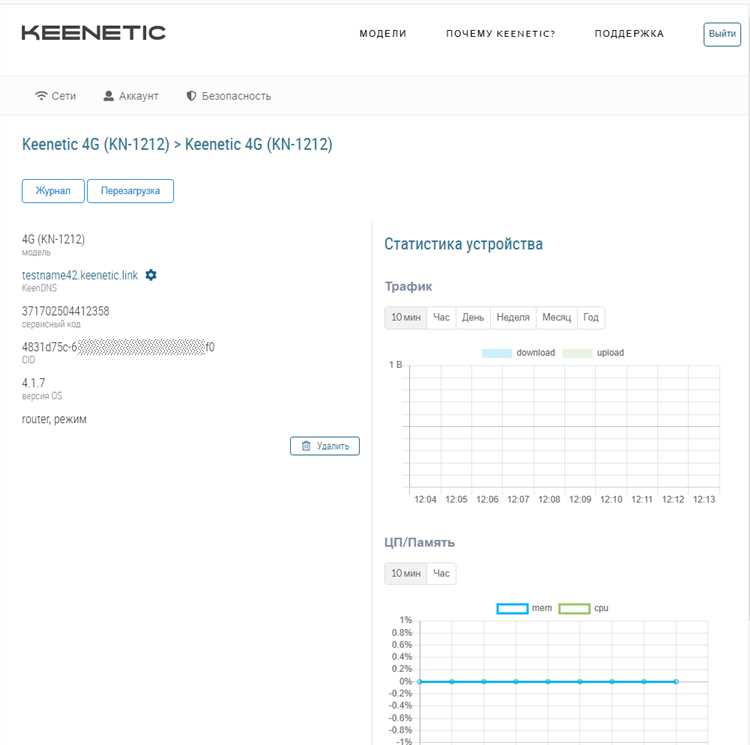Click router, режим text
Image resolution: width=750 pixels, height=745 pixels.
coord(54,419)
